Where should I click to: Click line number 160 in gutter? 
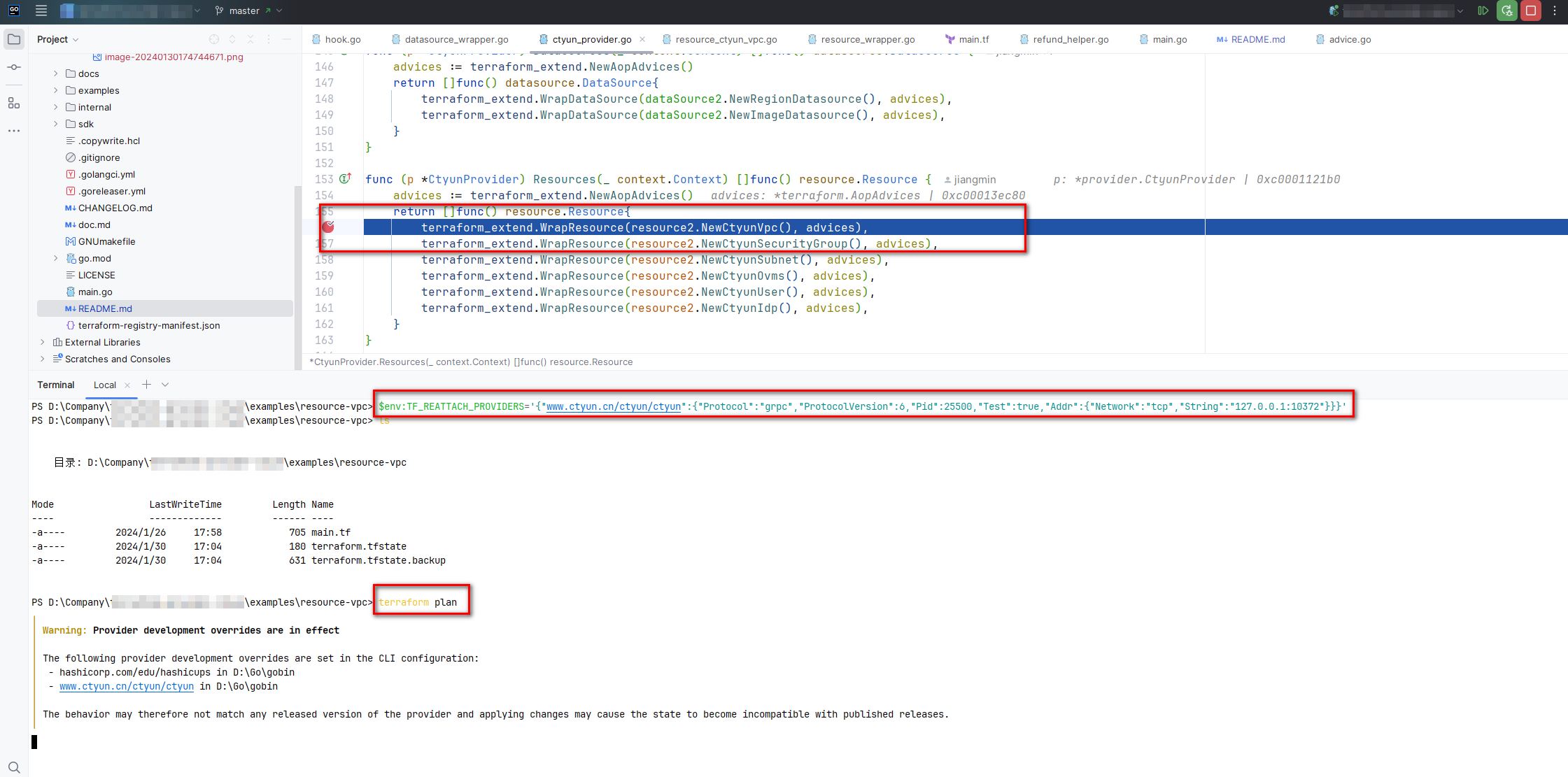324,292
